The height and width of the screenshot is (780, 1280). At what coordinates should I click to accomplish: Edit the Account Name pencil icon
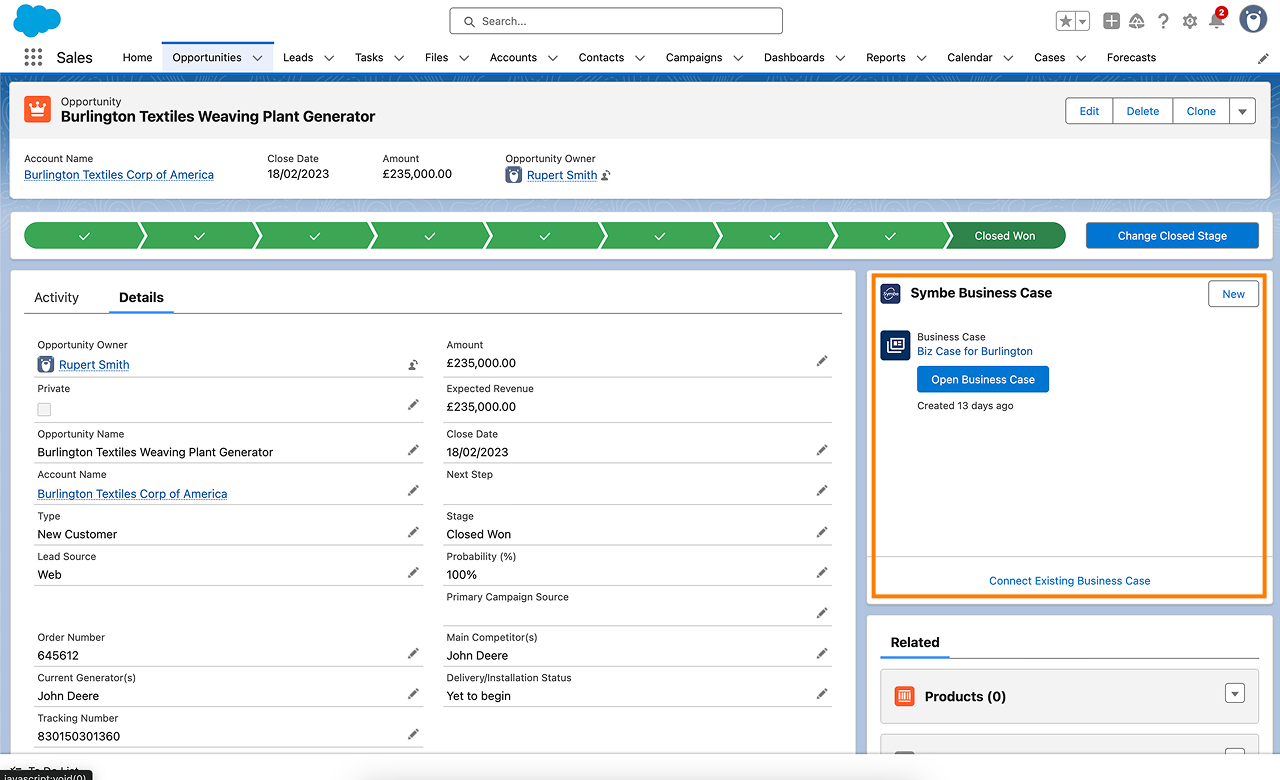pos(413,490)
